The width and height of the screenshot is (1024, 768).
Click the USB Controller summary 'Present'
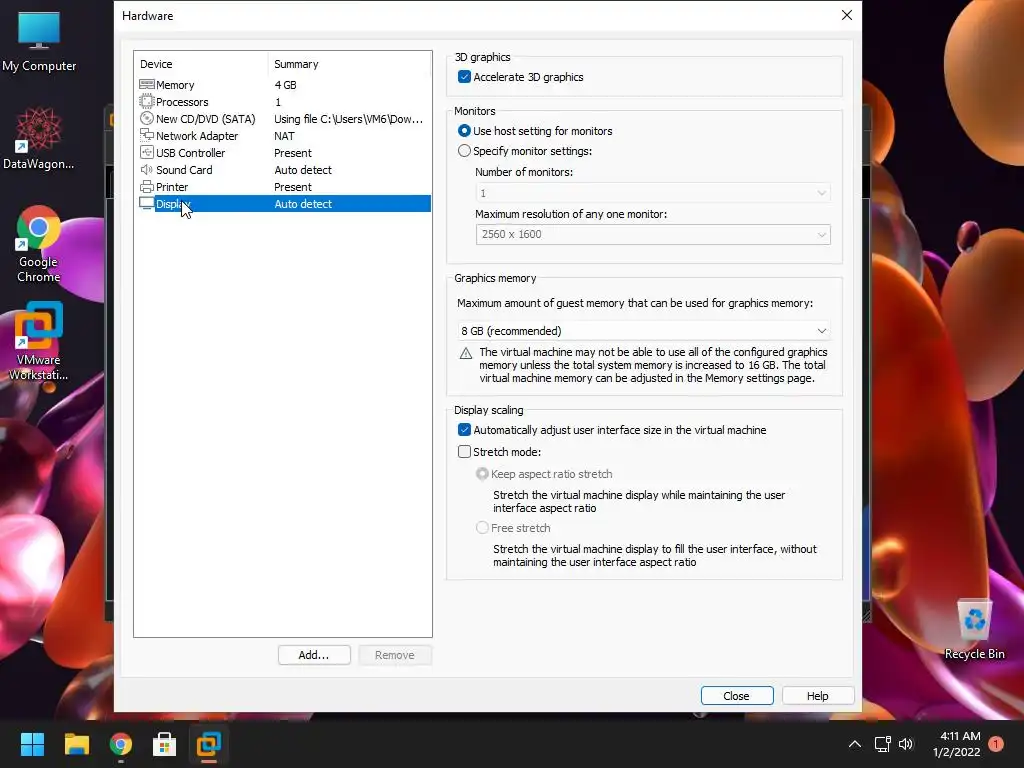(x=293, y=153)
